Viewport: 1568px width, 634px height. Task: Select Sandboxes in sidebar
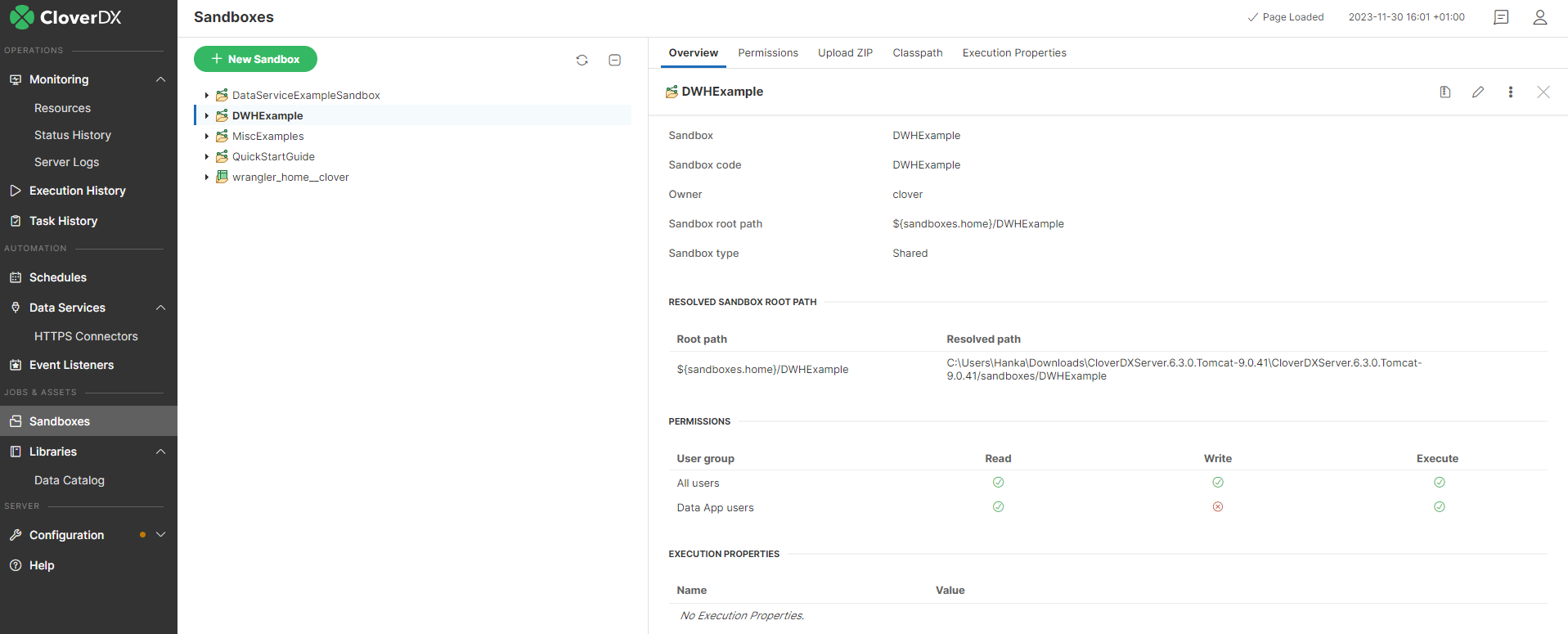88,421
